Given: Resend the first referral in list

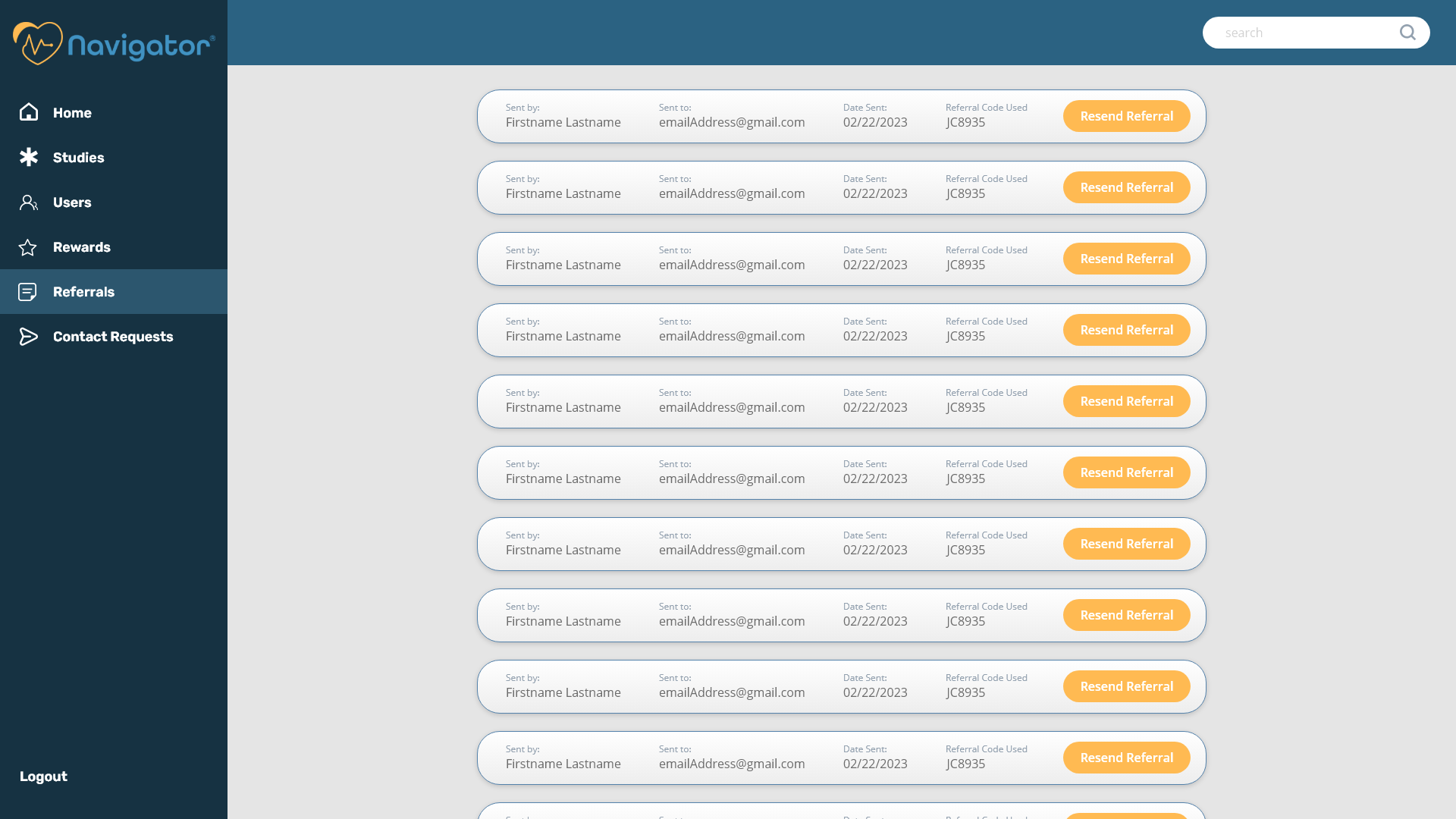Looking at the screenshot, I should pyautogui.click(x=1126, y=116).
